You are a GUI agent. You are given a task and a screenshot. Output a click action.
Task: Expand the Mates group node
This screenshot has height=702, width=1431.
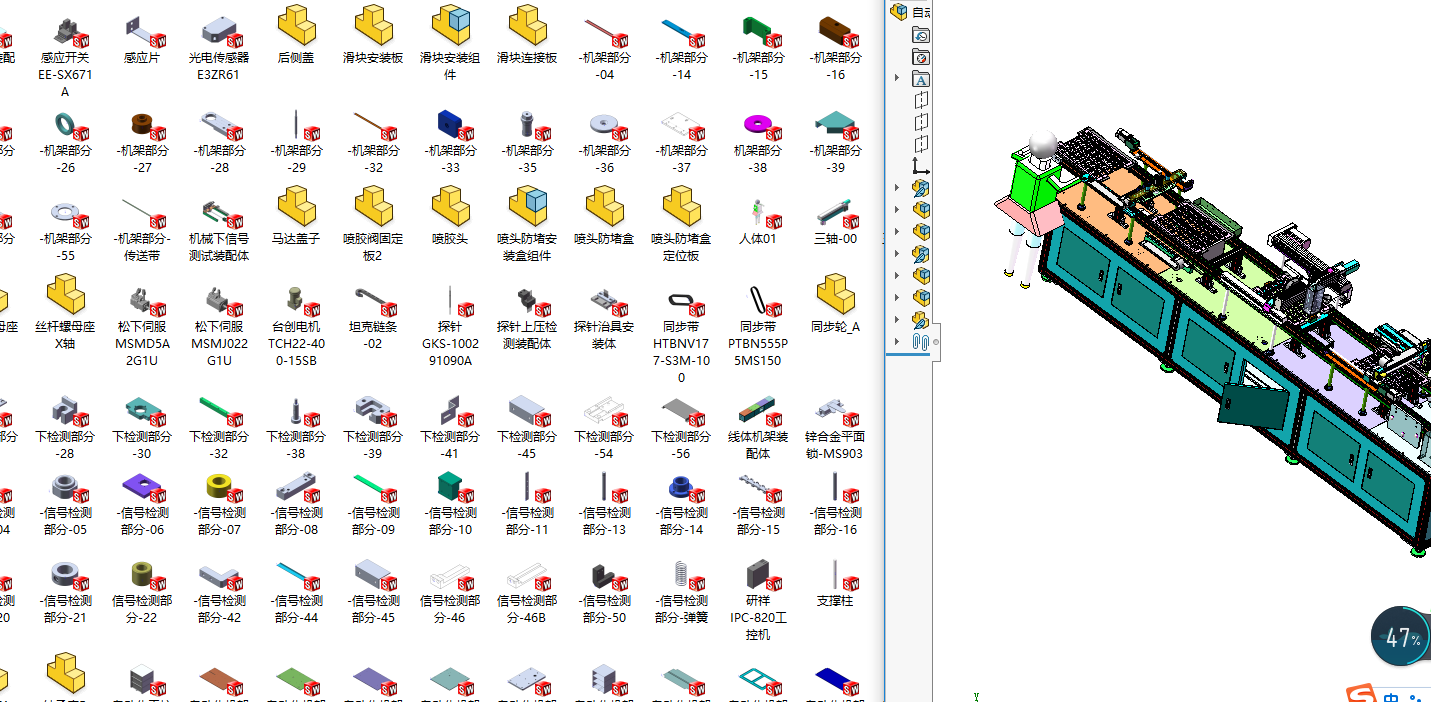click(x=897, y=341)
